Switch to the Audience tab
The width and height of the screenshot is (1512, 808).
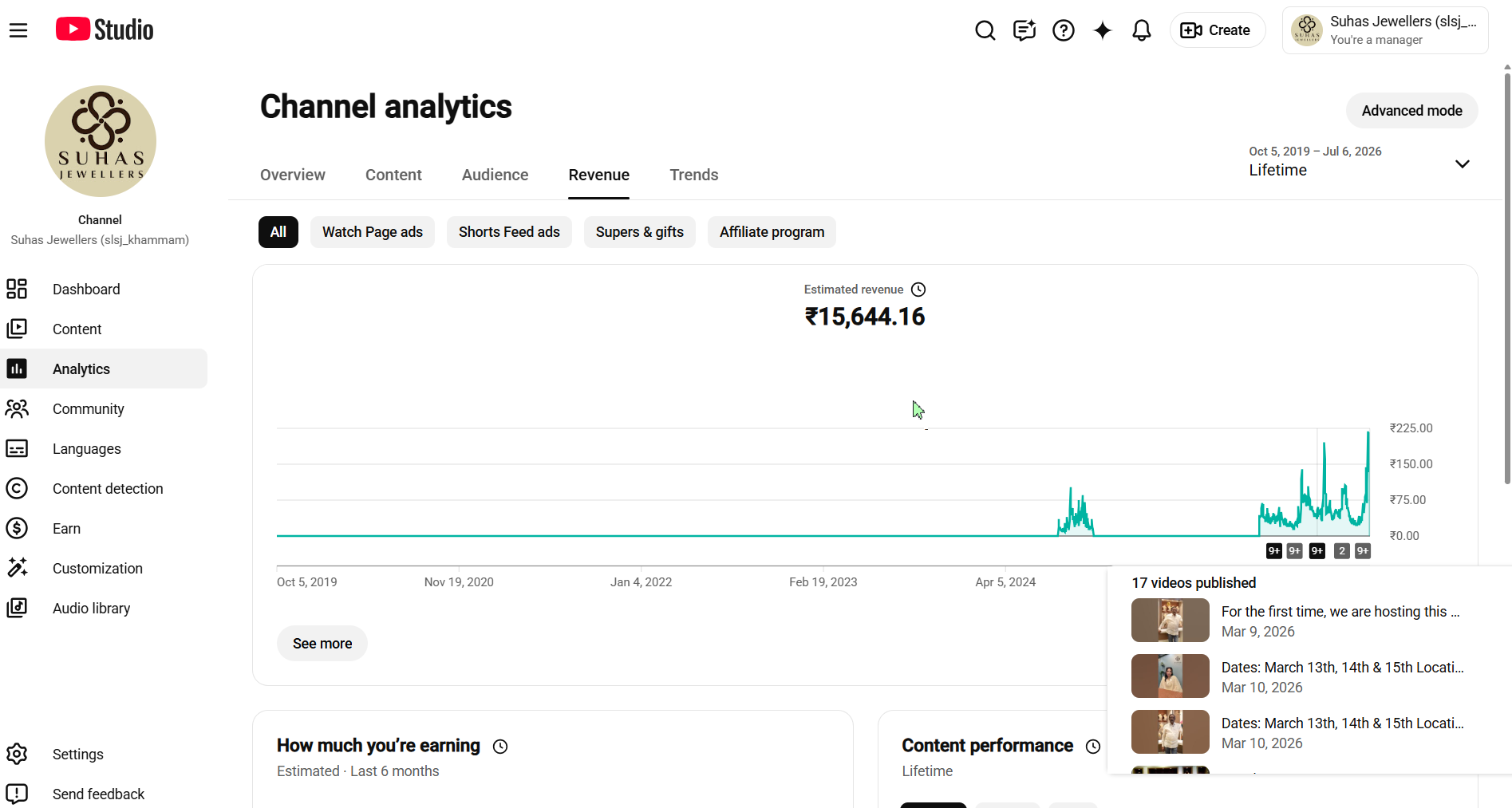point(495,175)
